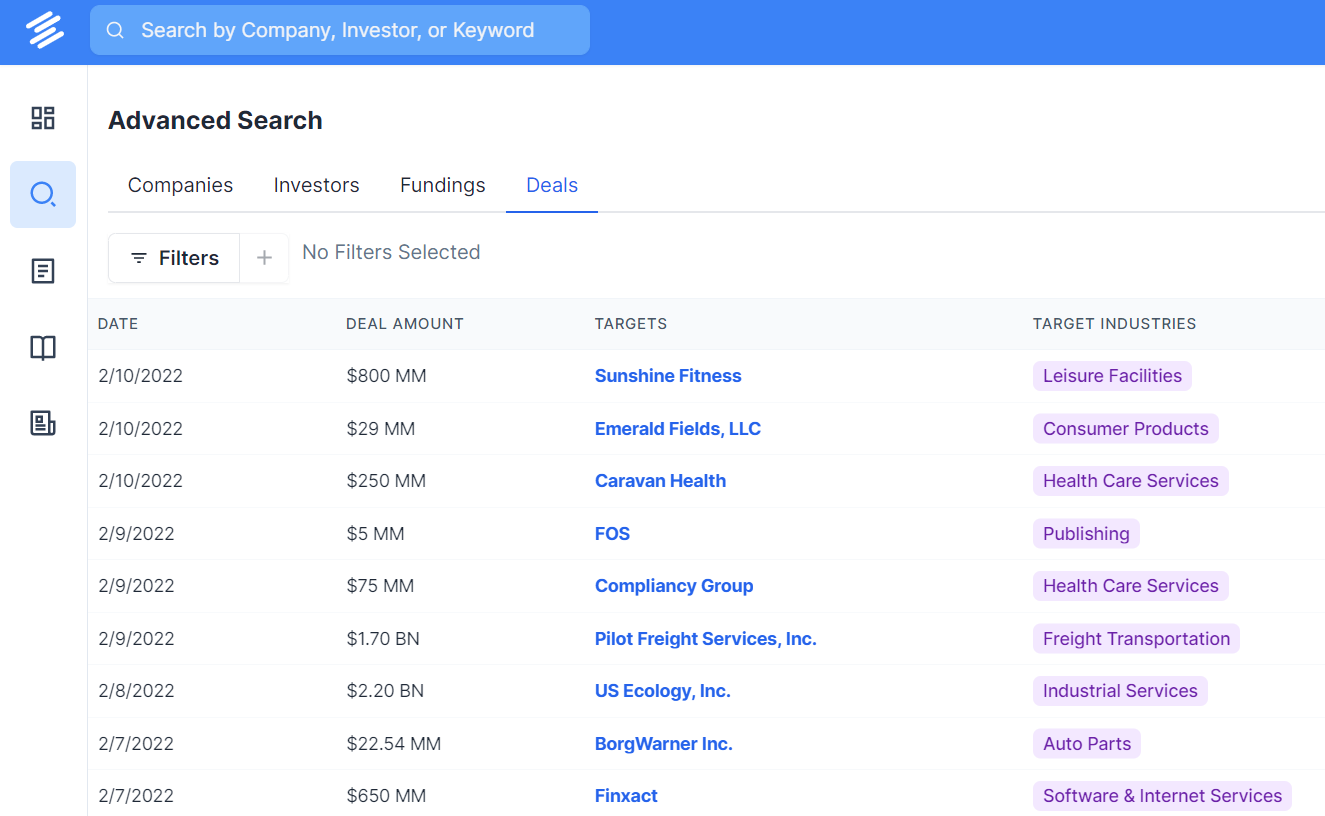
Task: Select the Deals tab
Action: [552, 185]
